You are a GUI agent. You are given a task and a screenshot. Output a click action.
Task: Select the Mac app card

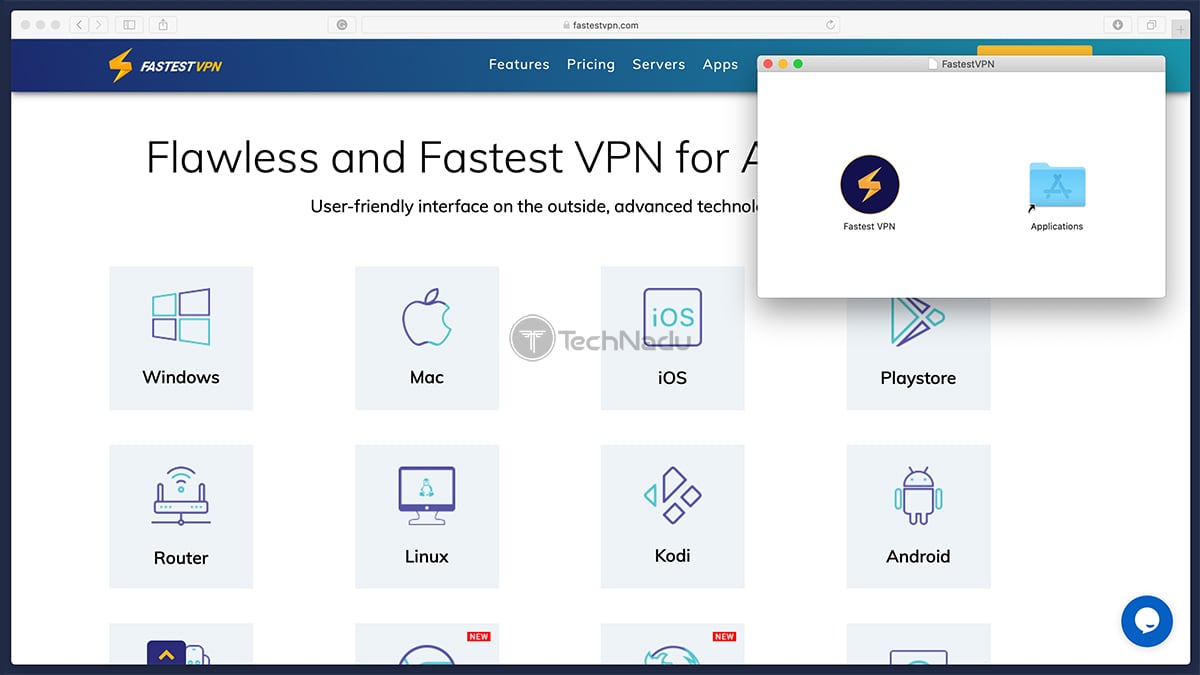(427, 338)
